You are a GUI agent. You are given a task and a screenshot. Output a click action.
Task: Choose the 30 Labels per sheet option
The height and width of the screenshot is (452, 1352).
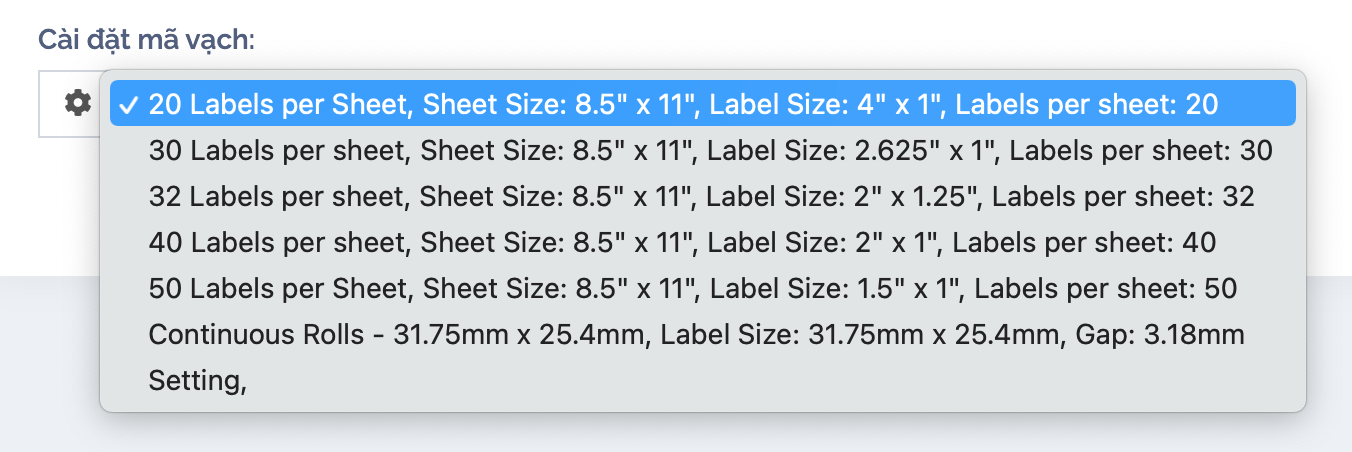[x=710, y=151]
